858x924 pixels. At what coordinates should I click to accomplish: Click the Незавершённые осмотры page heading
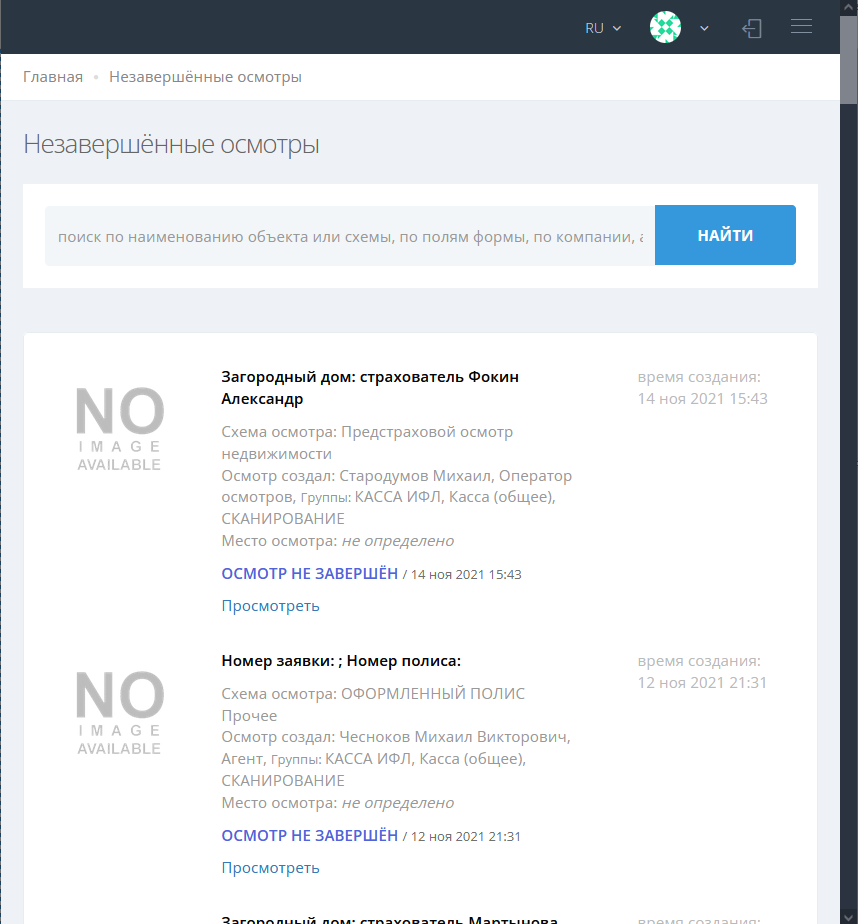point(171,145)
